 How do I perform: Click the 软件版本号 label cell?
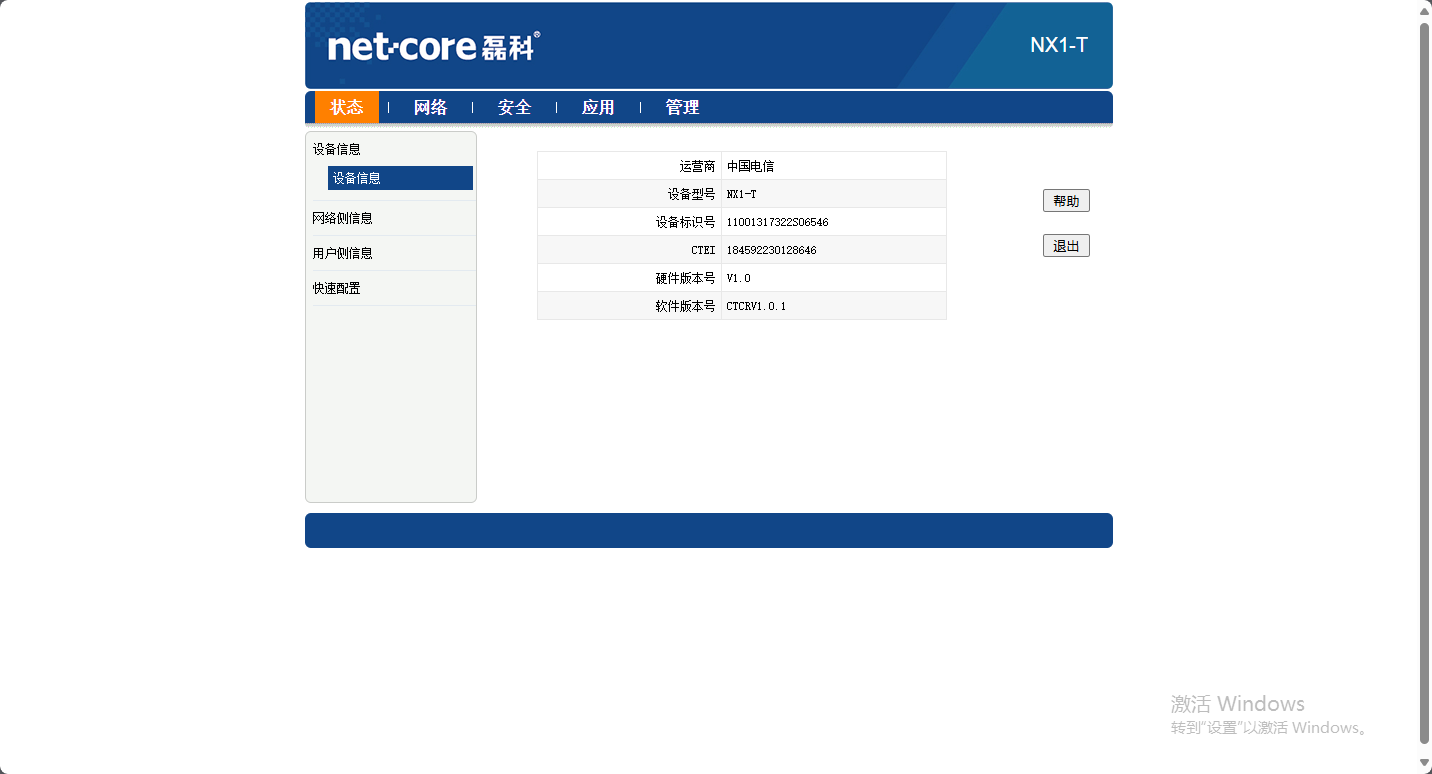click(629, 306)
